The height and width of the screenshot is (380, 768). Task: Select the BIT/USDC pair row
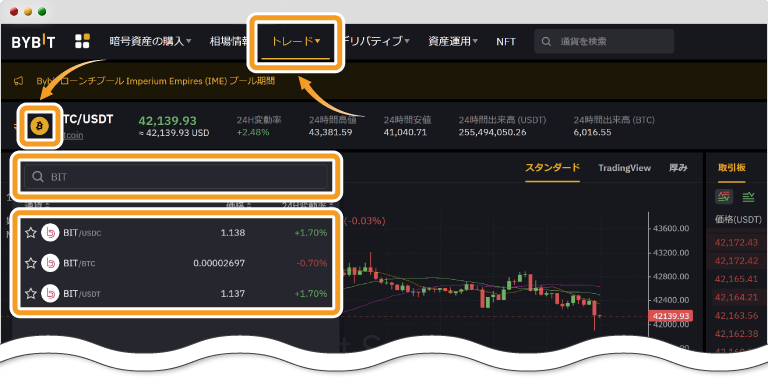tap(176, 233)
